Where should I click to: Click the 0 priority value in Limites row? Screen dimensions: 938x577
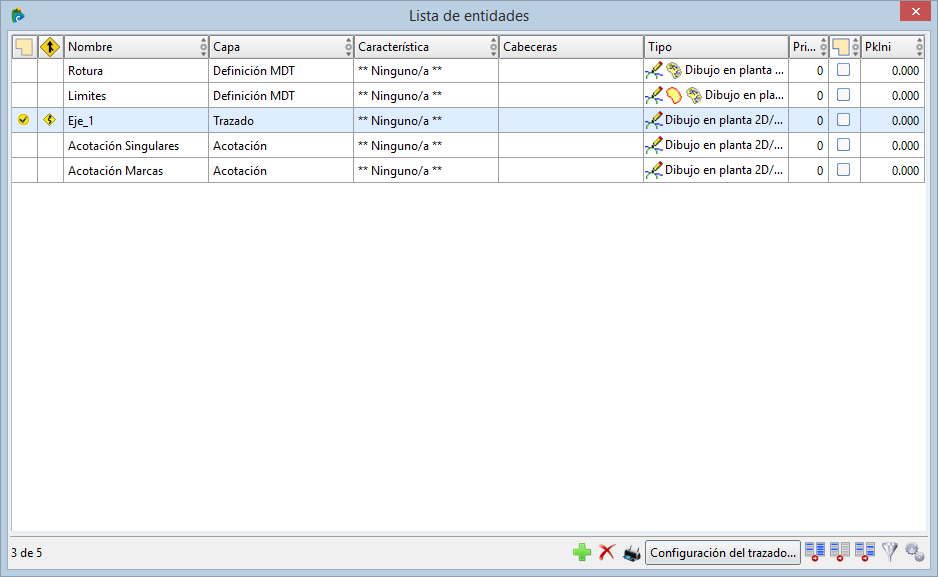[x=820, y=96]
